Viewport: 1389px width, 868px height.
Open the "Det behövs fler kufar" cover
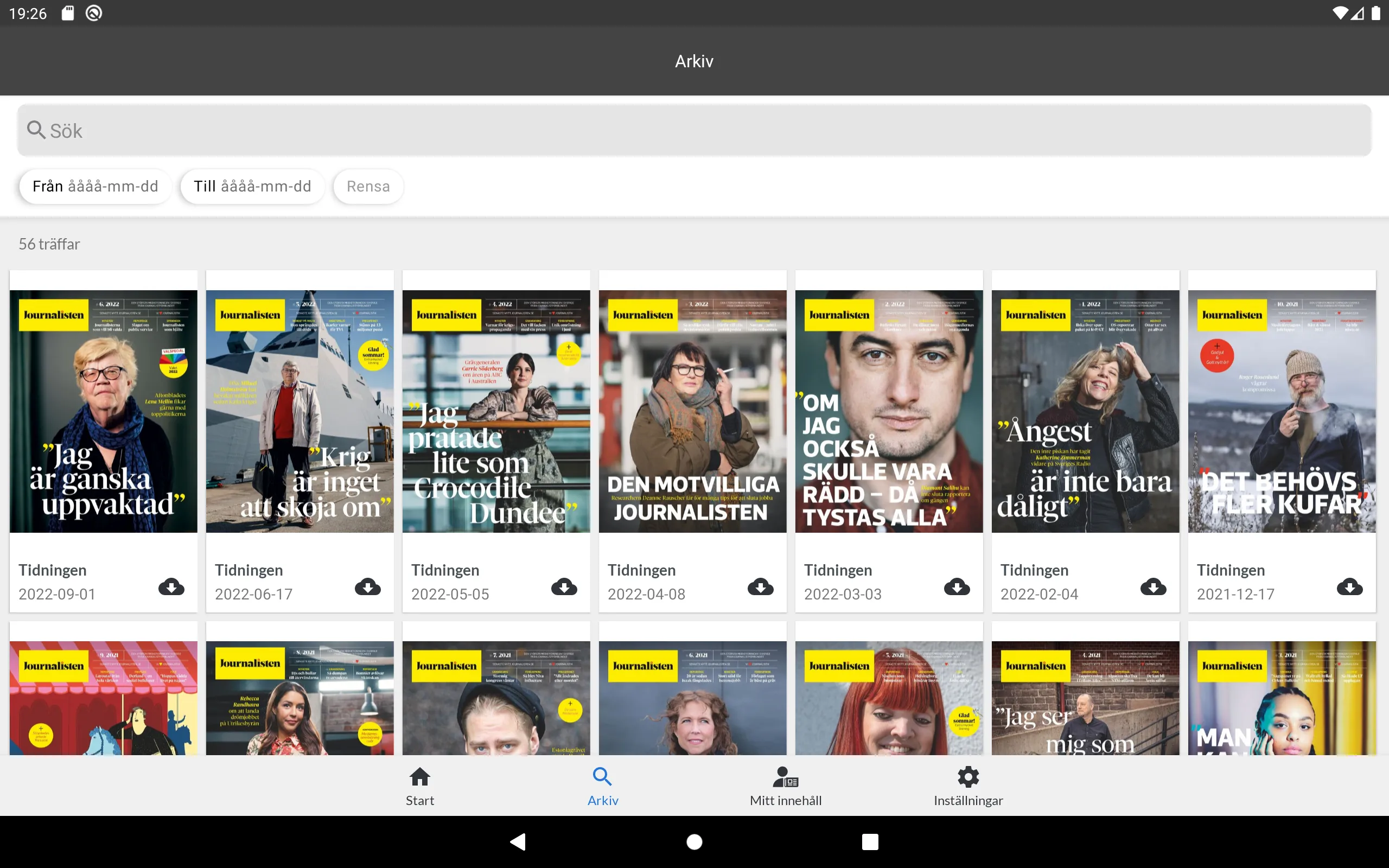pyautogui.click(x=1281, y=411)
